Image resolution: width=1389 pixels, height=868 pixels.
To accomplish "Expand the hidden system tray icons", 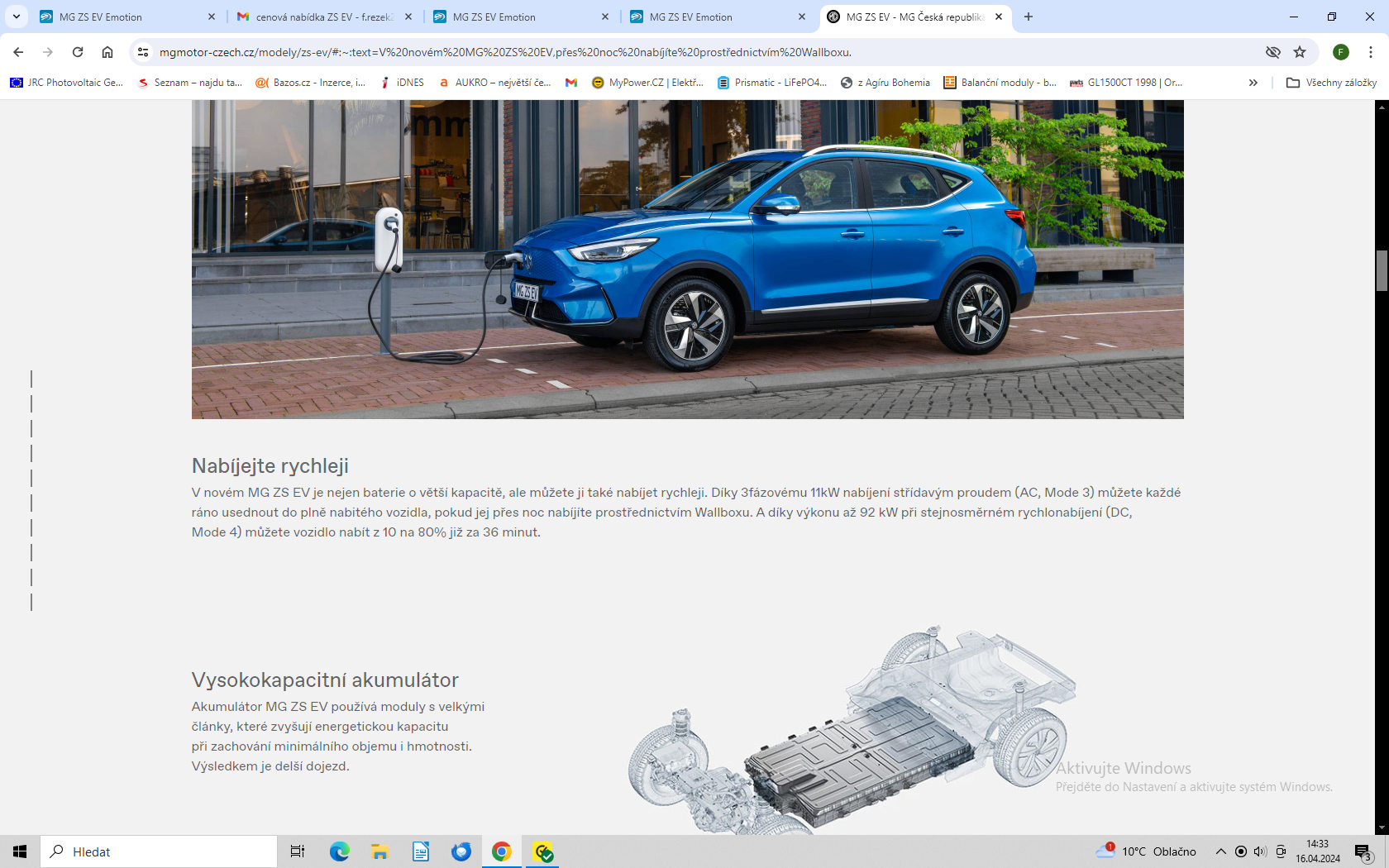I will pos(1221,851).
